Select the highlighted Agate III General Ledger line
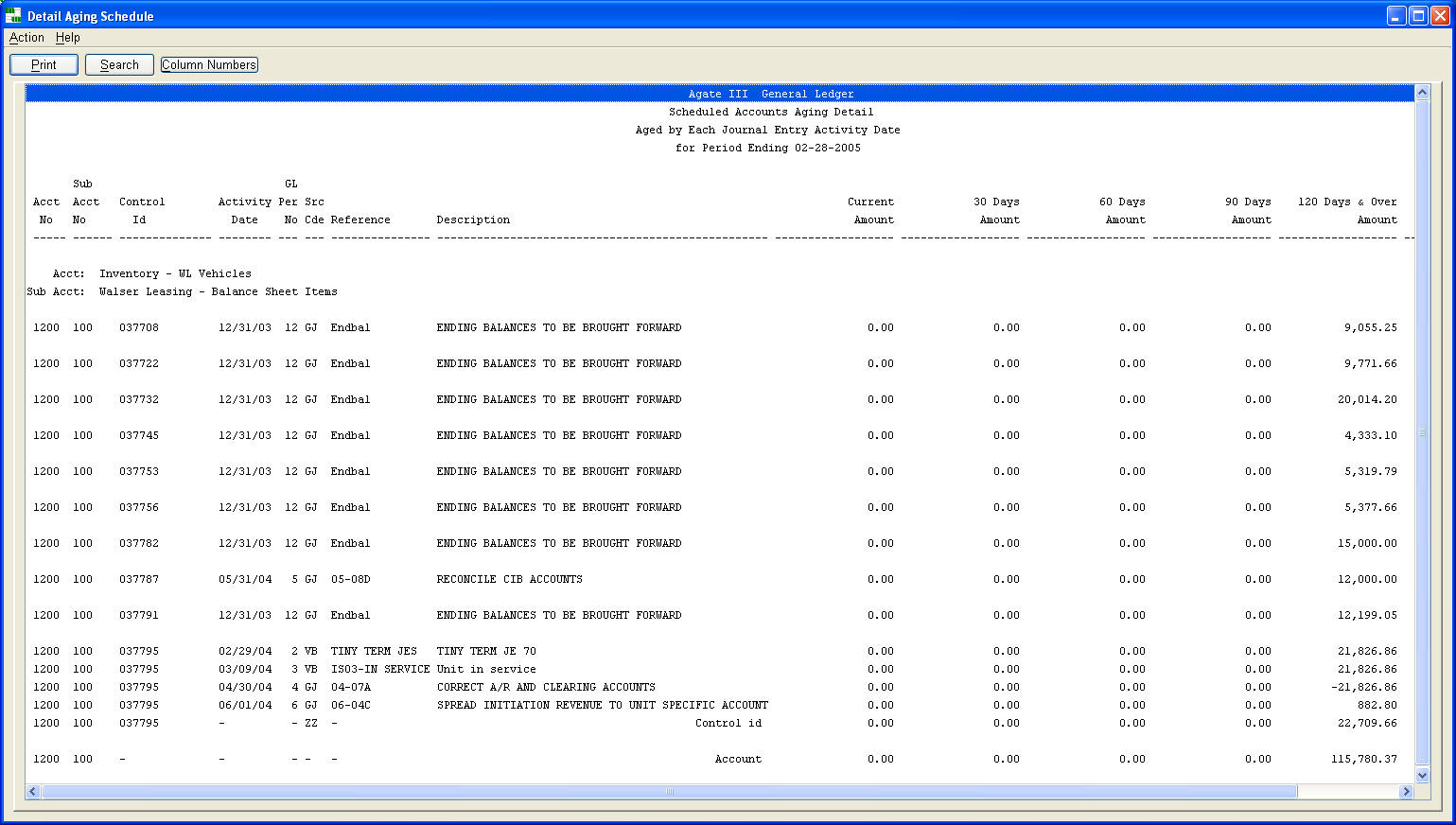The height and width of the screenshot is (825, 1456). point(719,94)
